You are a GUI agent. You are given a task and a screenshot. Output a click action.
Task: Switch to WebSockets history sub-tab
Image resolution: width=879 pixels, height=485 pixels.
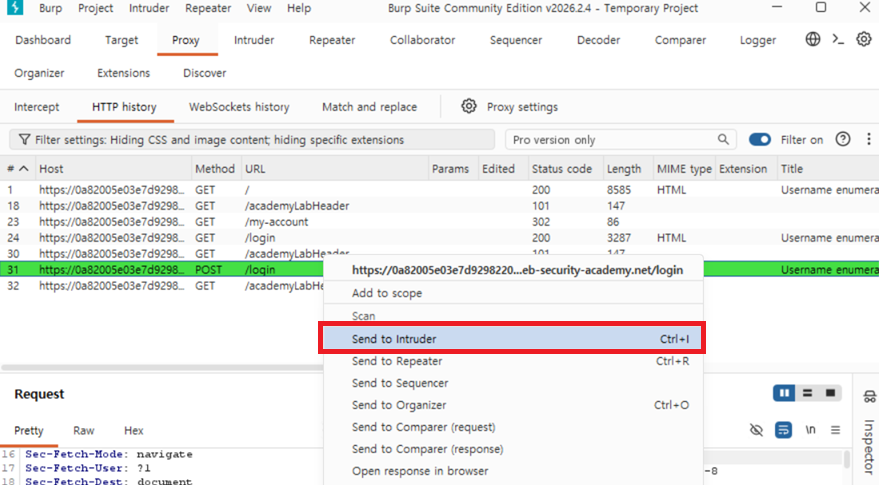tap(239, 107)
